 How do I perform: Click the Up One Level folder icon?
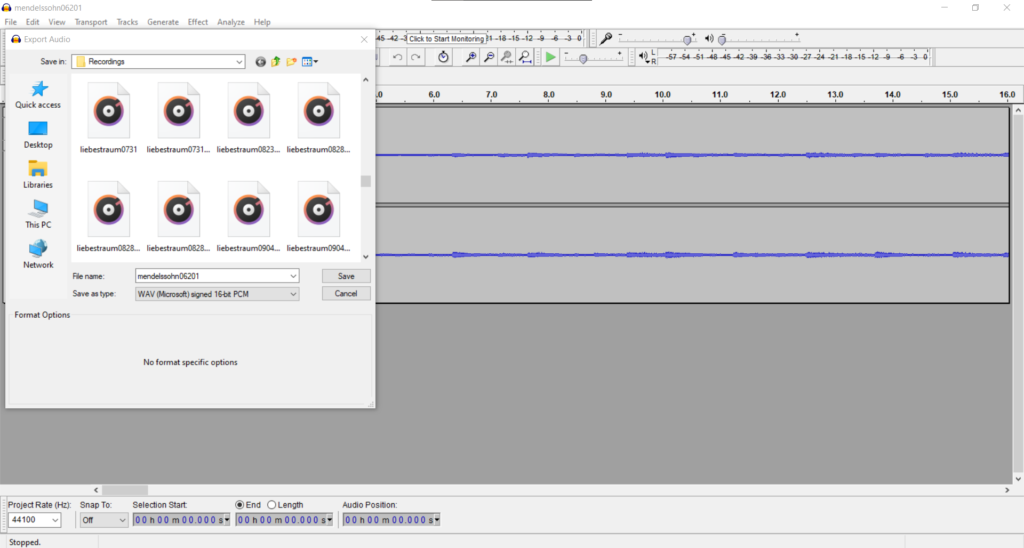click(276, 62)
